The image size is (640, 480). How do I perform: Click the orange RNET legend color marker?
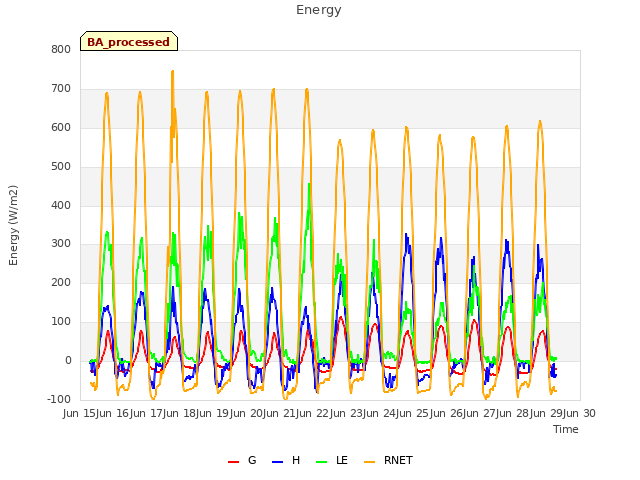click(x=369, y=462)
